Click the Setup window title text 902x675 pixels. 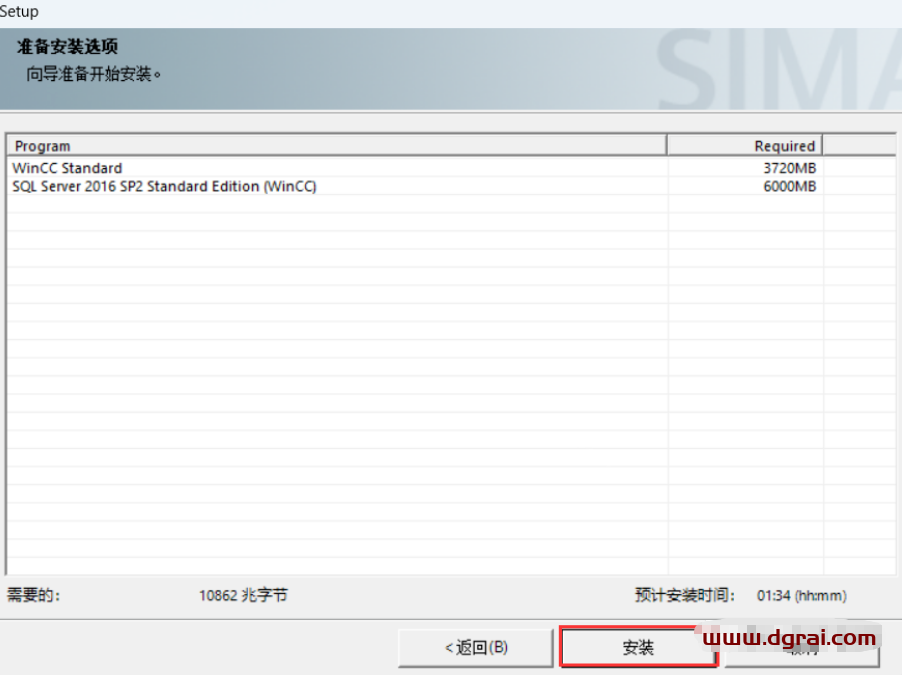(x=20, y=11)
